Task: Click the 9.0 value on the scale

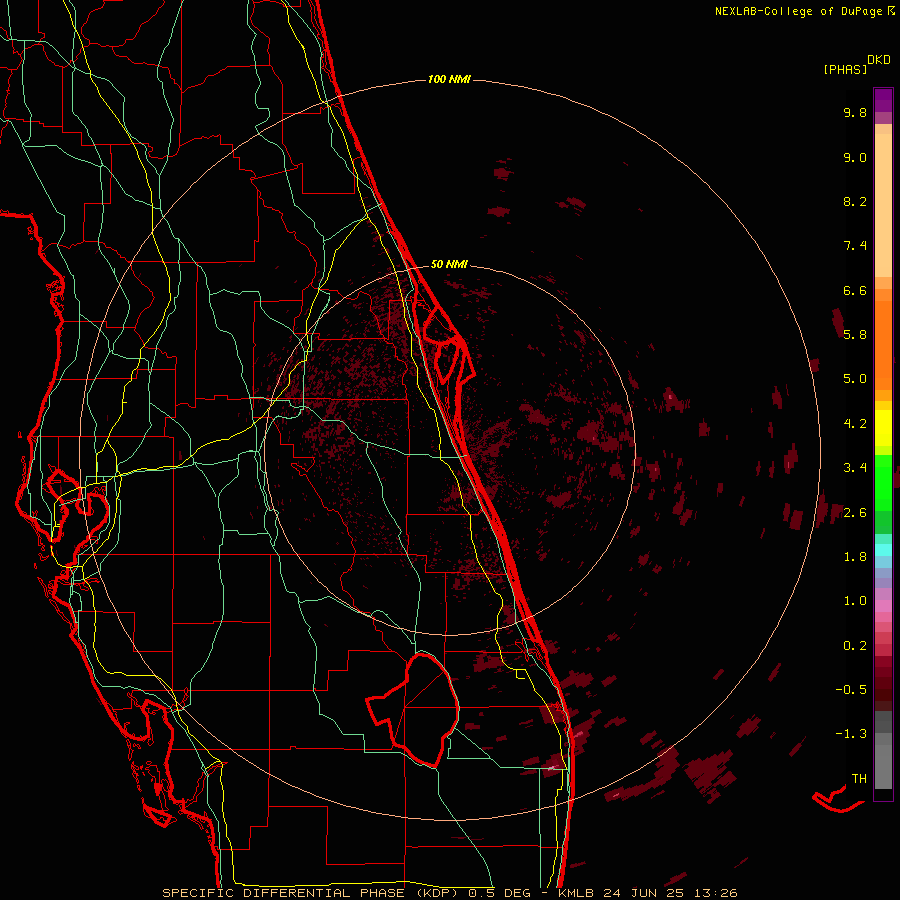Action: (855, 157)
